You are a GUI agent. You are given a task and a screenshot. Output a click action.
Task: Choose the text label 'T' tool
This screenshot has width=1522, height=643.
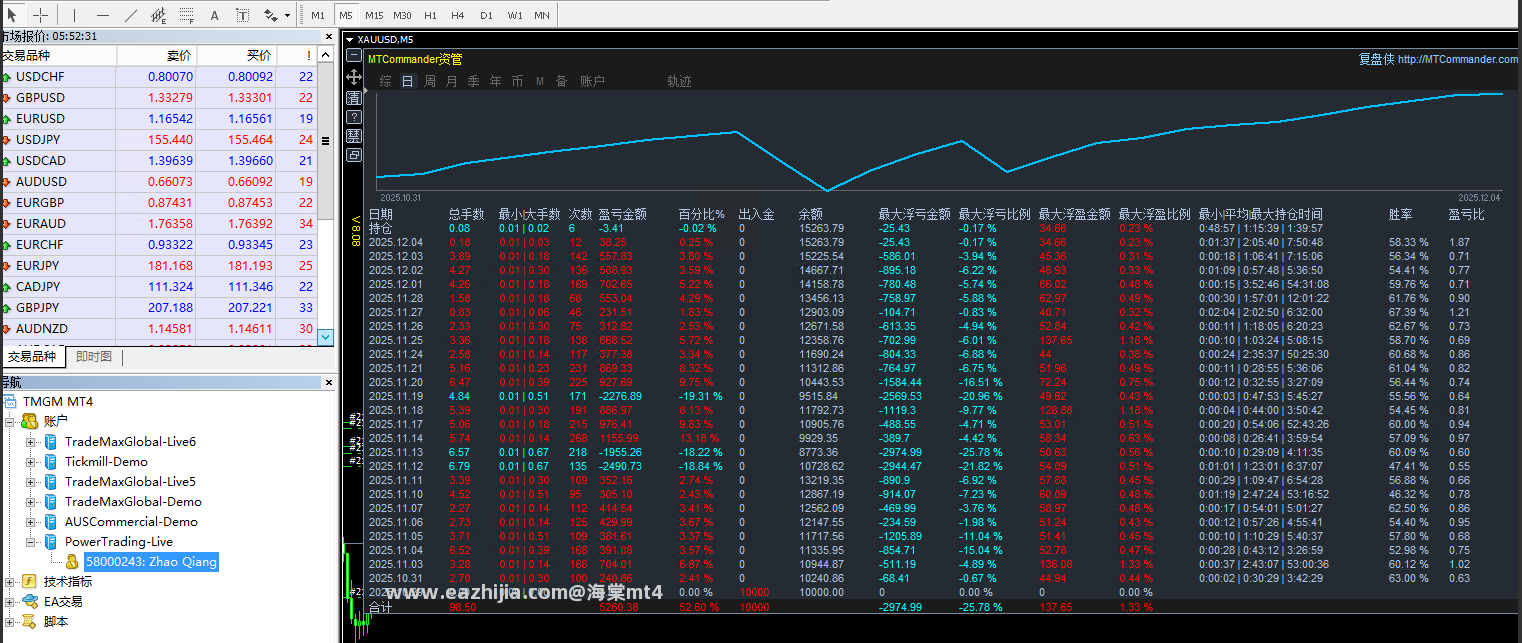click(x=243, y=15)
